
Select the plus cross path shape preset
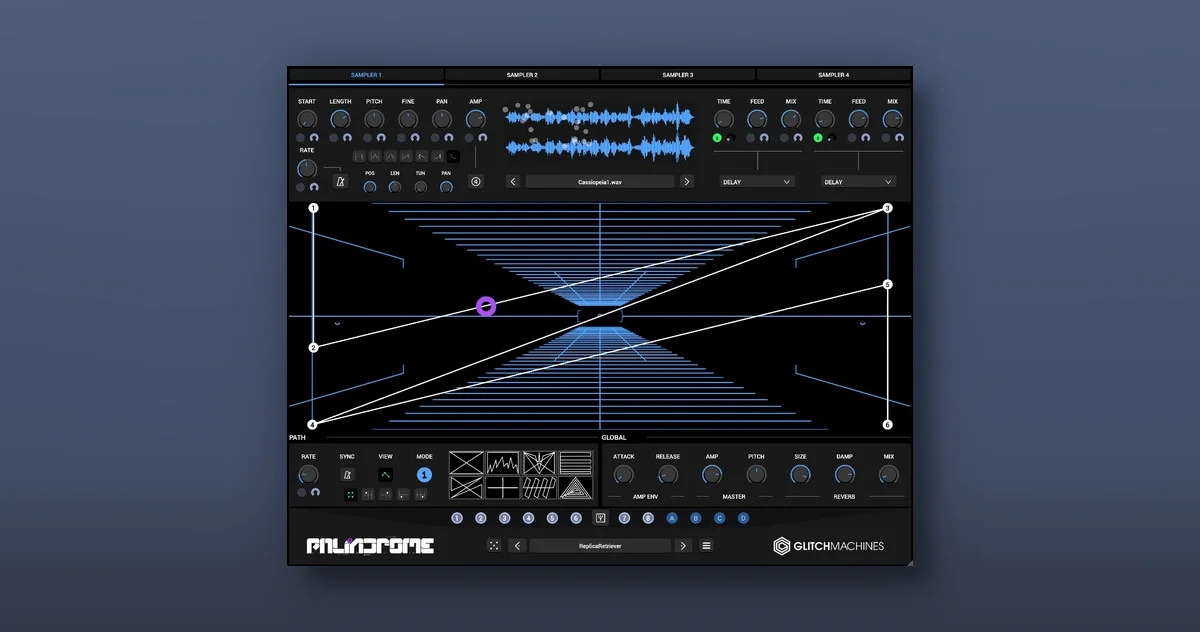(x=503, y=488)
